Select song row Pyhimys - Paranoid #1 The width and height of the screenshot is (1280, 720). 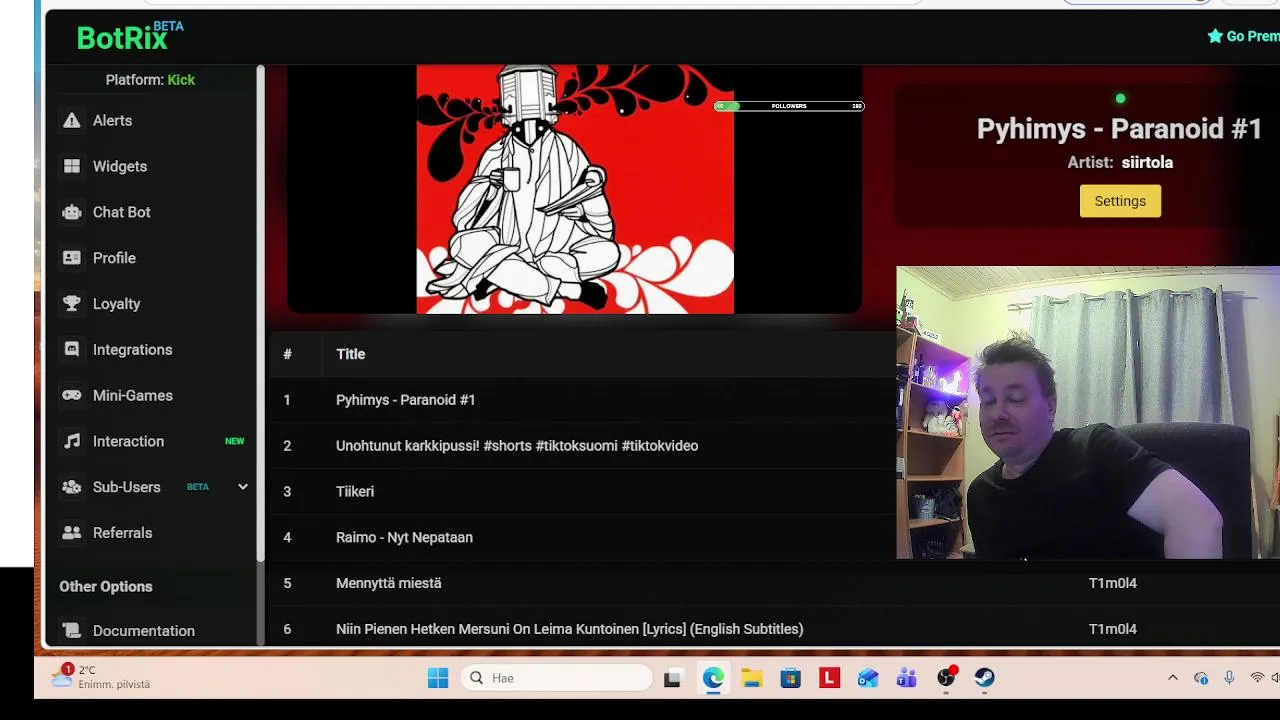point(582,400)
